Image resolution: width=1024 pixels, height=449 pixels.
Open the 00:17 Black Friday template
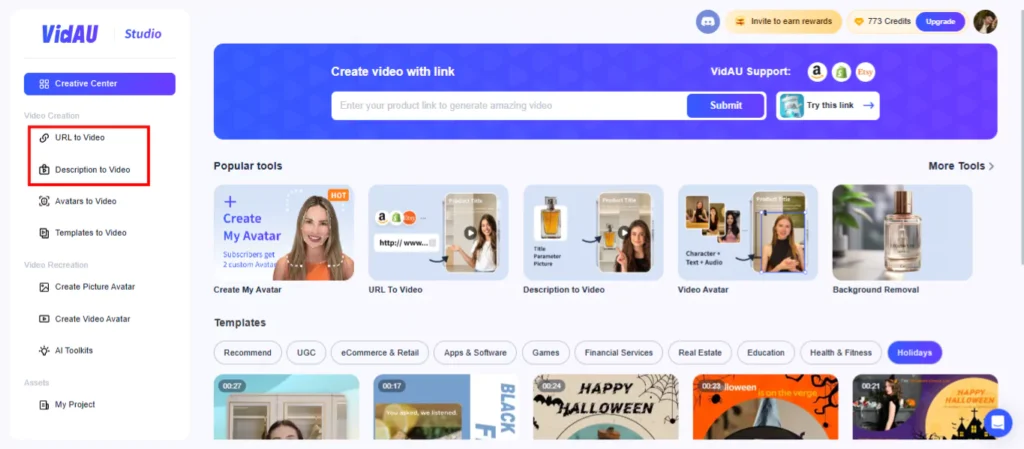446,407
